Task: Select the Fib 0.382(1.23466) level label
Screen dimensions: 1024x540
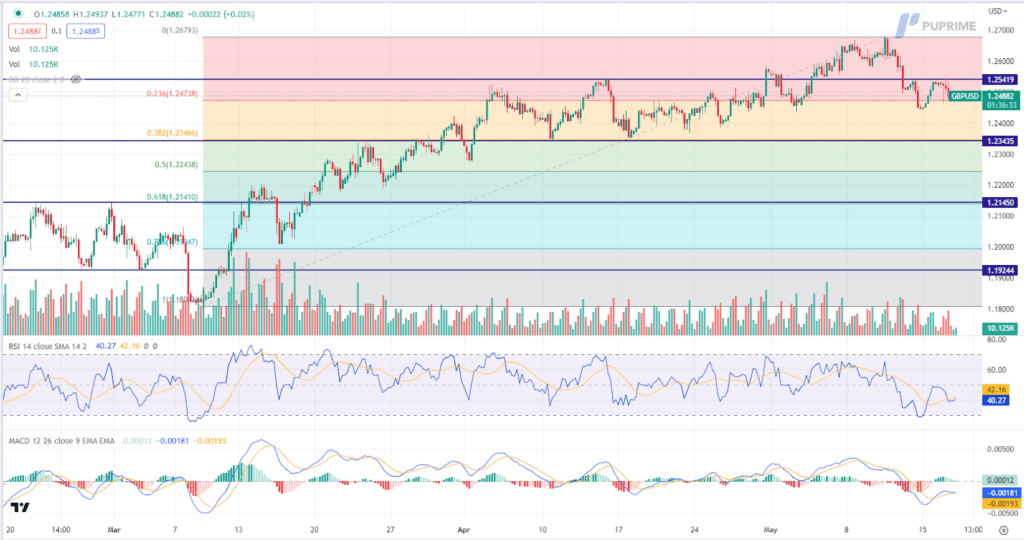Action: click(x=172, y=133)
